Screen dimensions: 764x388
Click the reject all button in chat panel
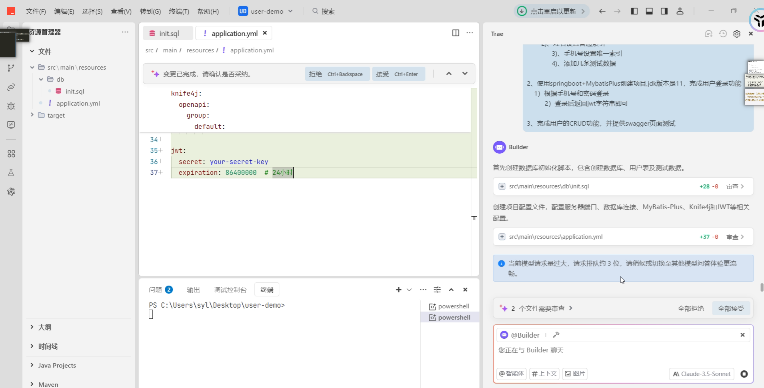[690, 308]
